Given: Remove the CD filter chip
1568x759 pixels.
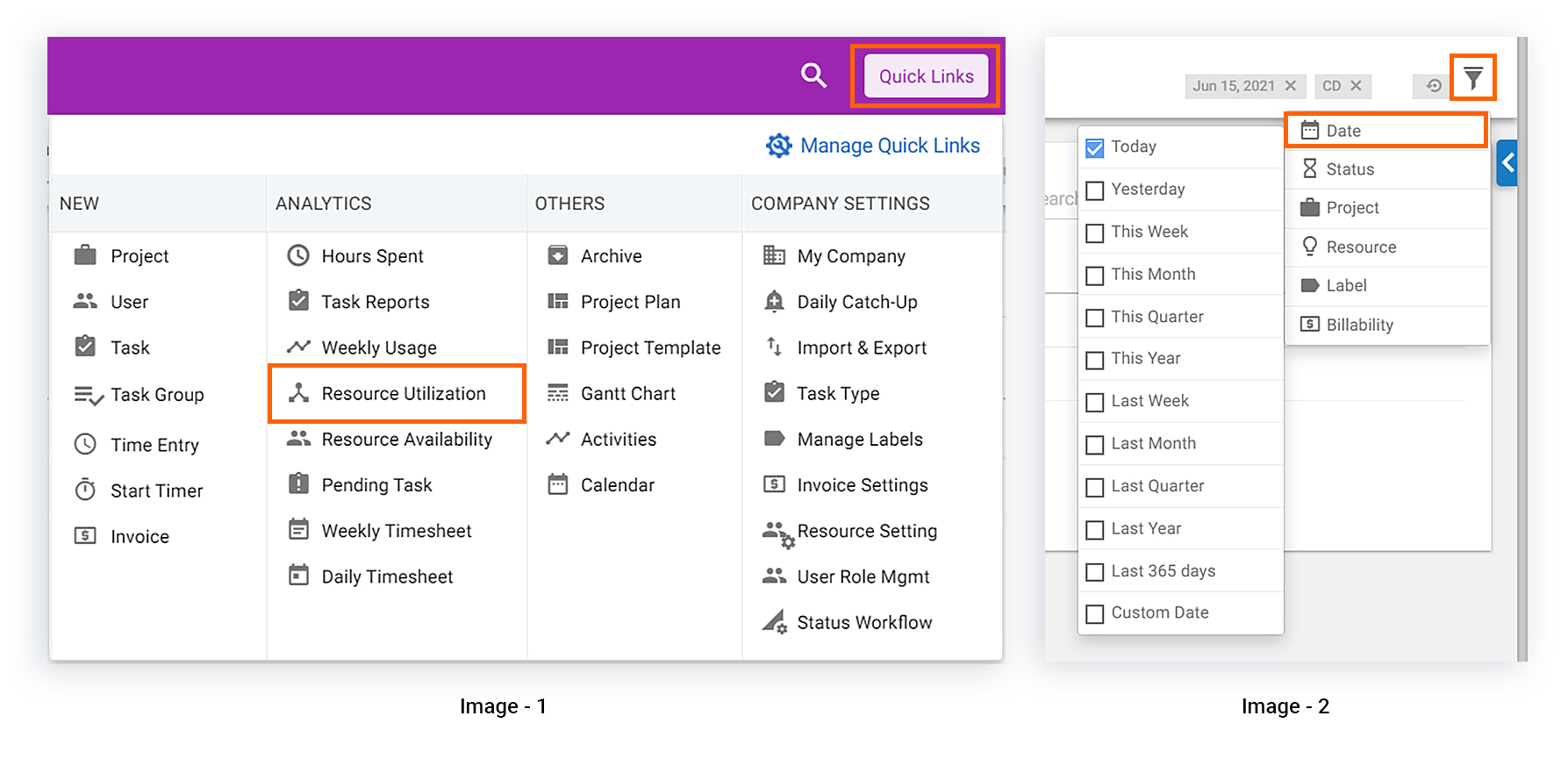Looking at the screenshot, I should pos(1356,85).
